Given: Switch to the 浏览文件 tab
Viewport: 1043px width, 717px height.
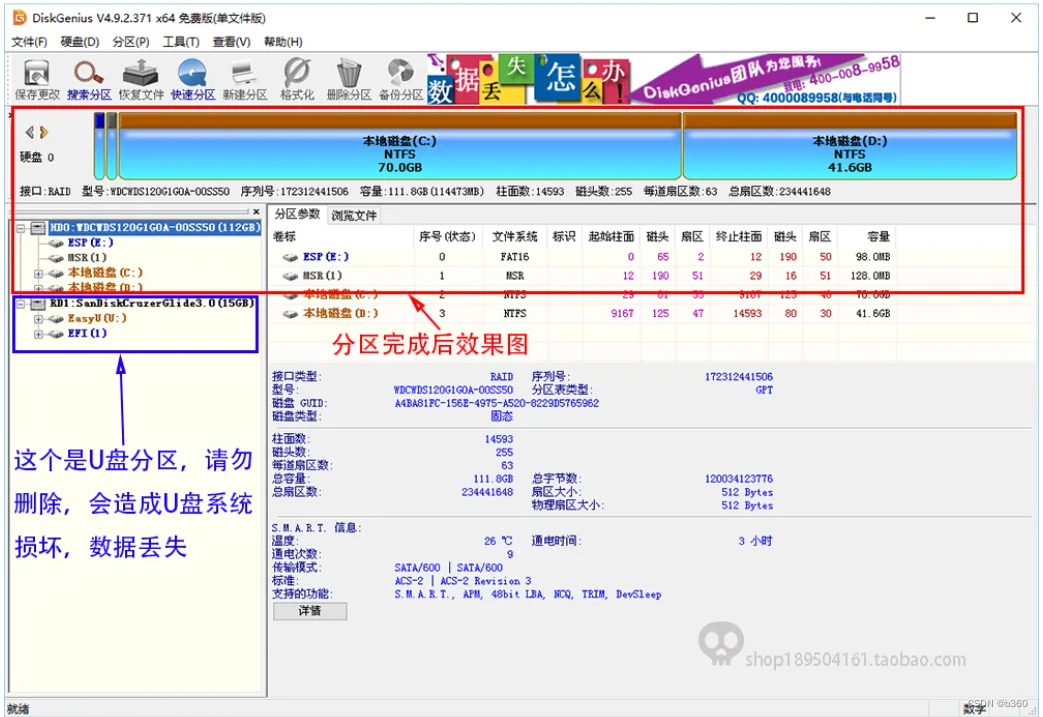Looking at the screenshot, I should point(354,215).
